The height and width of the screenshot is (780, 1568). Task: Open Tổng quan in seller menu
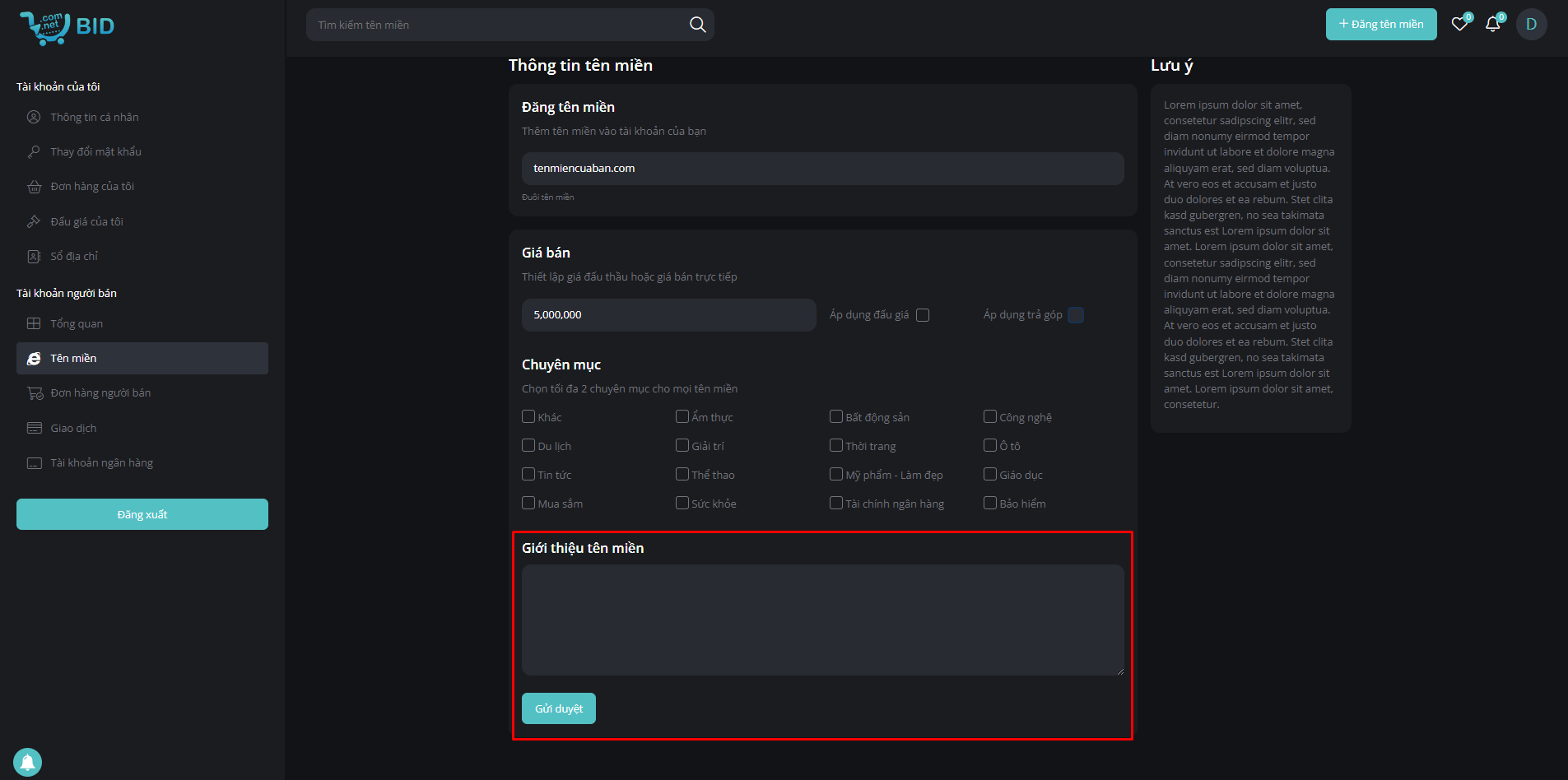[77, 324]
